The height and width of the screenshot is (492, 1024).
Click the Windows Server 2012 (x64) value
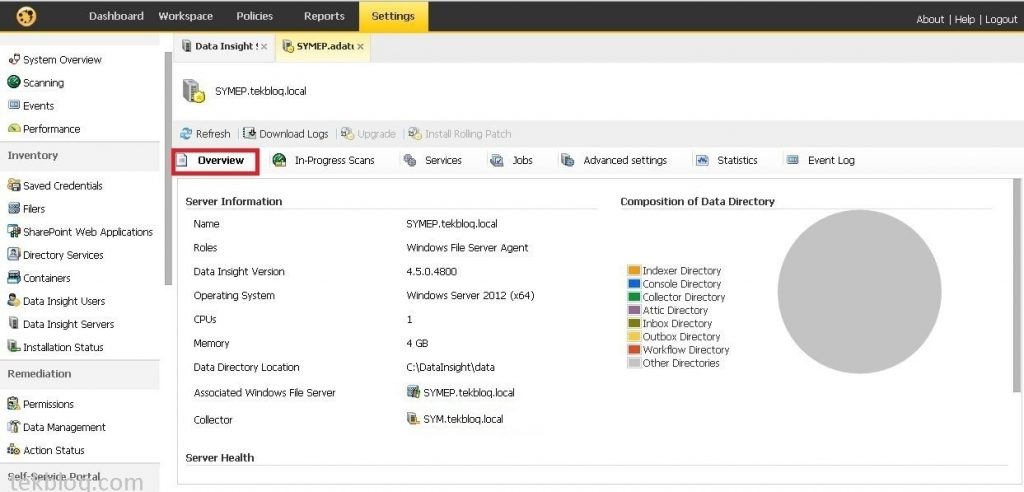tap(470, 295)
